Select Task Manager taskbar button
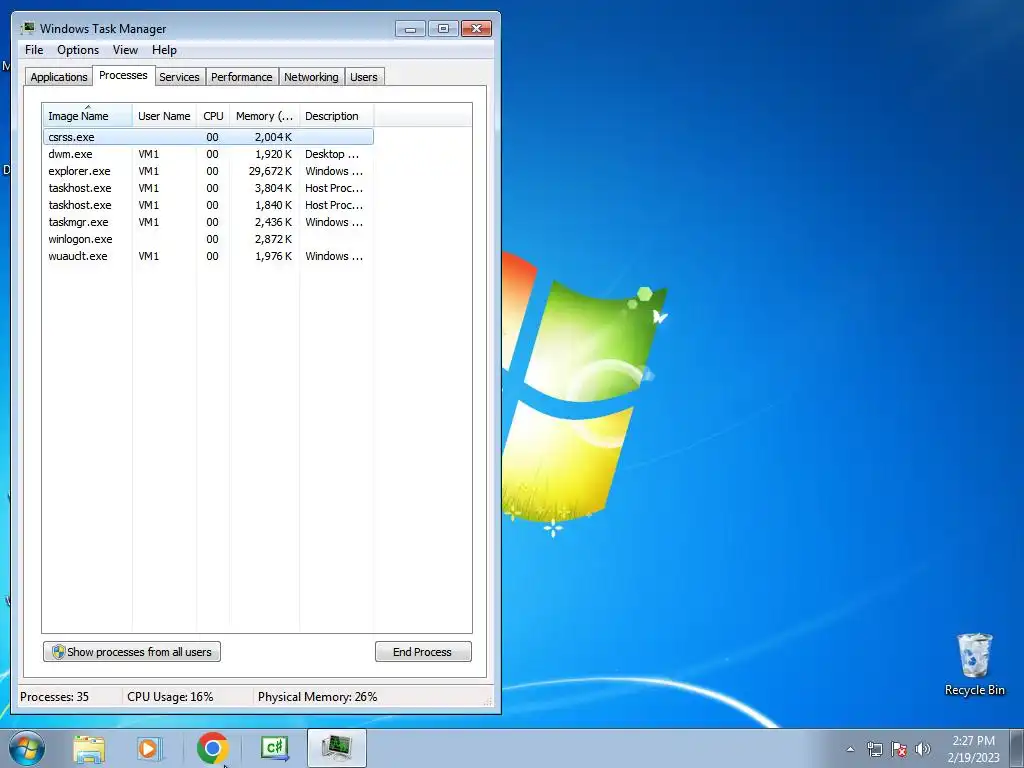Viewport: 1024px width, 768px height. 337,748
